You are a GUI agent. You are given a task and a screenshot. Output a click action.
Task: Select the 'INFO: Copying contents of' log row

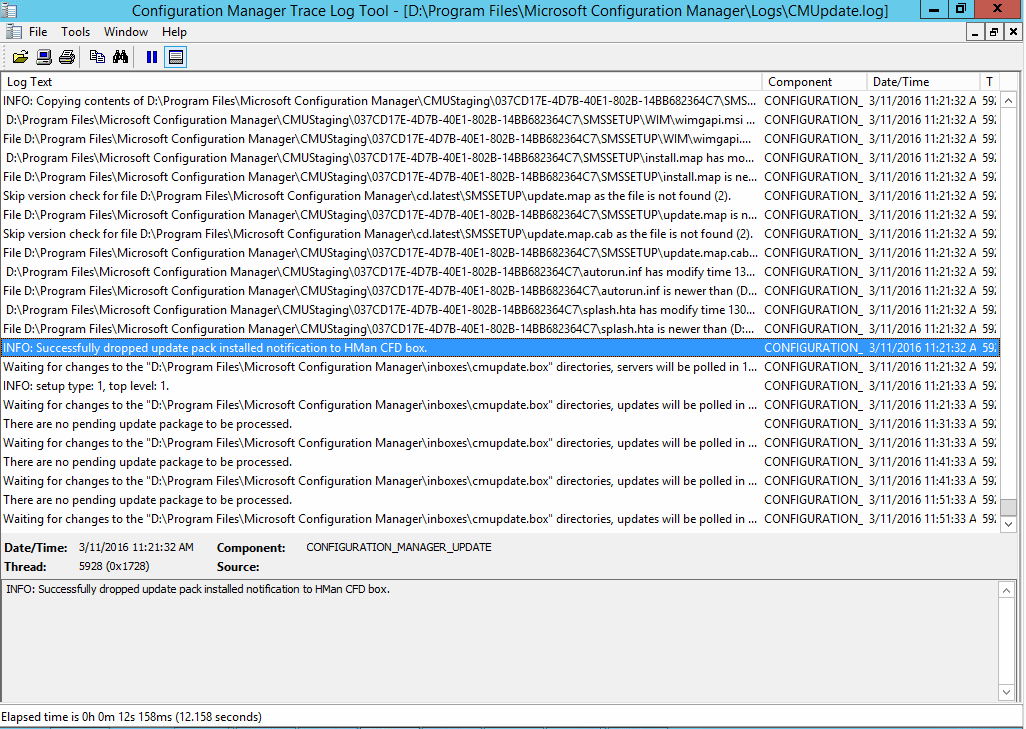point(500,101)
